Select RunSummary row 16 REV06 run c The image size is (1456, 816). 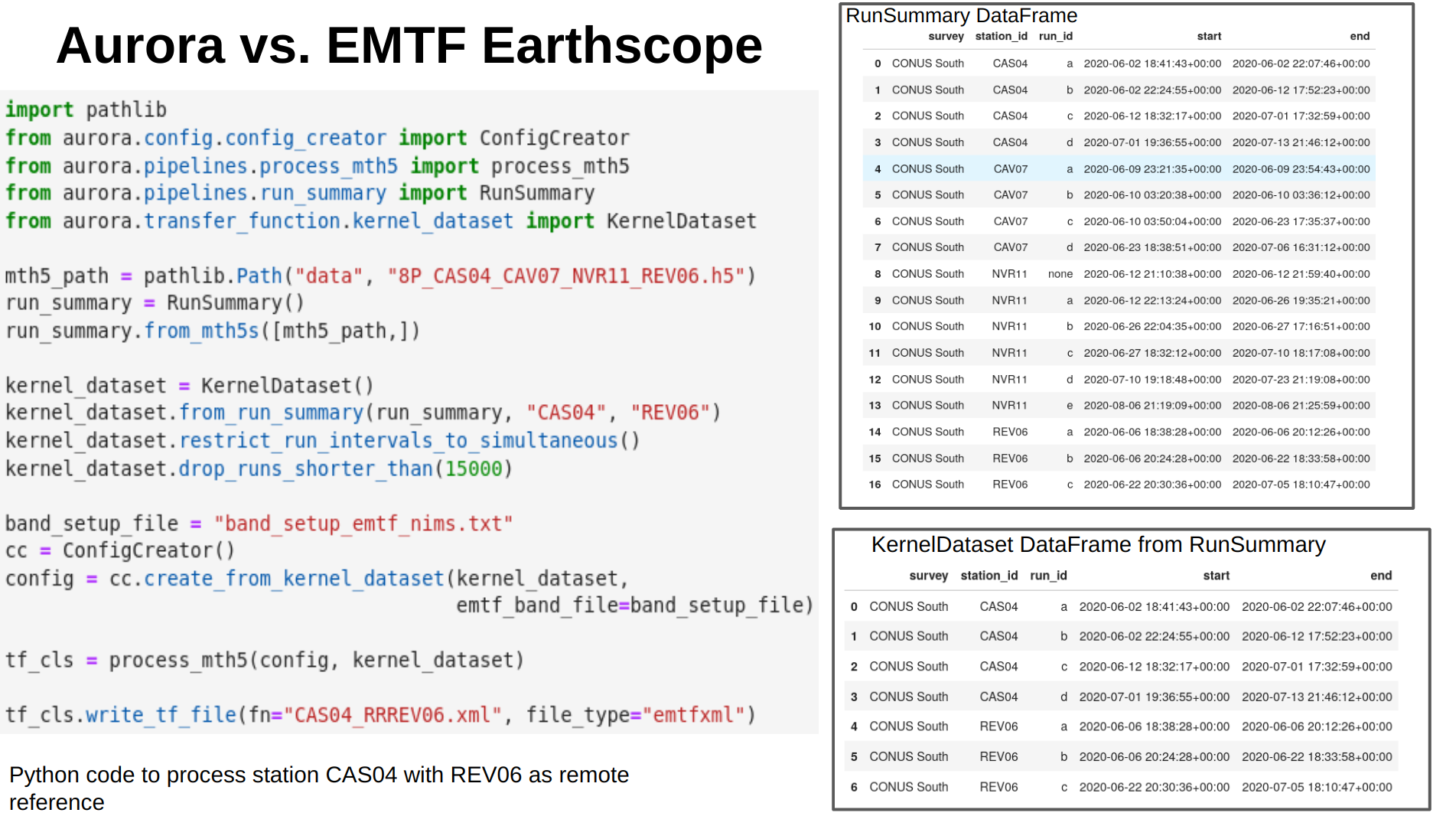coord(1119,485)
